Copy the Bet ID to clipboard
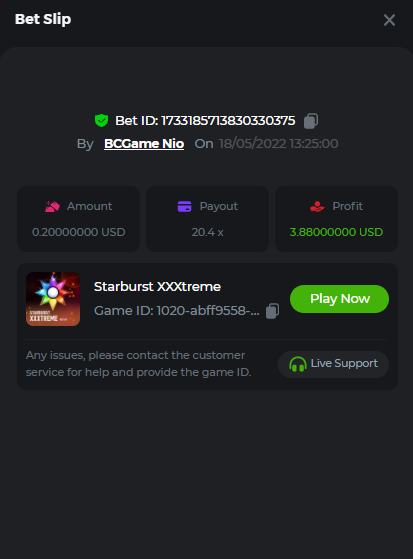 click(x=311, y=121)
